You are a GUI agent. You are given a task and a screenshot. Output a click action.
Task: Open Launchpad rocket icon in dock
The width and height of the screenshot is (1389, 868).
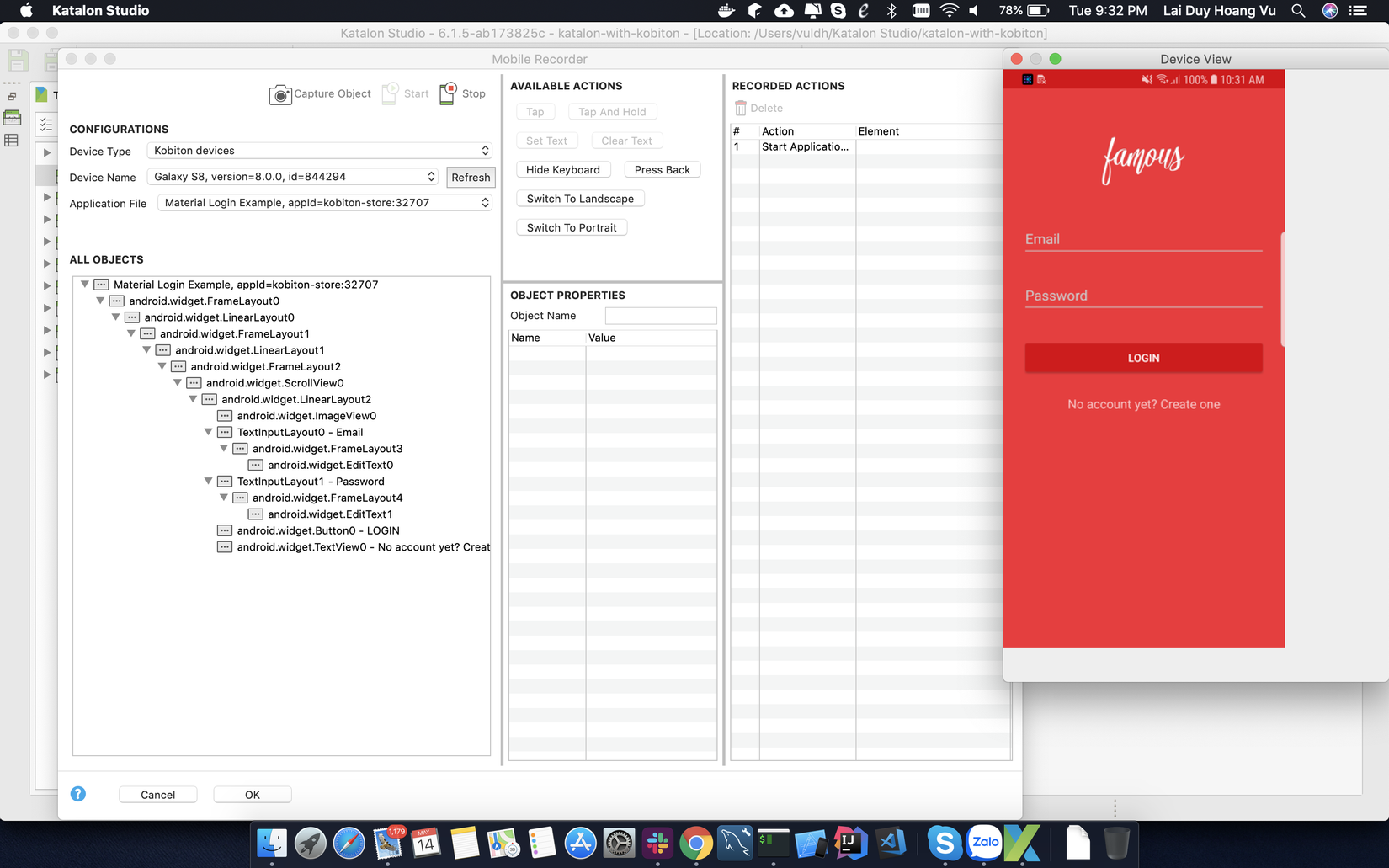(x=311, y=843)
